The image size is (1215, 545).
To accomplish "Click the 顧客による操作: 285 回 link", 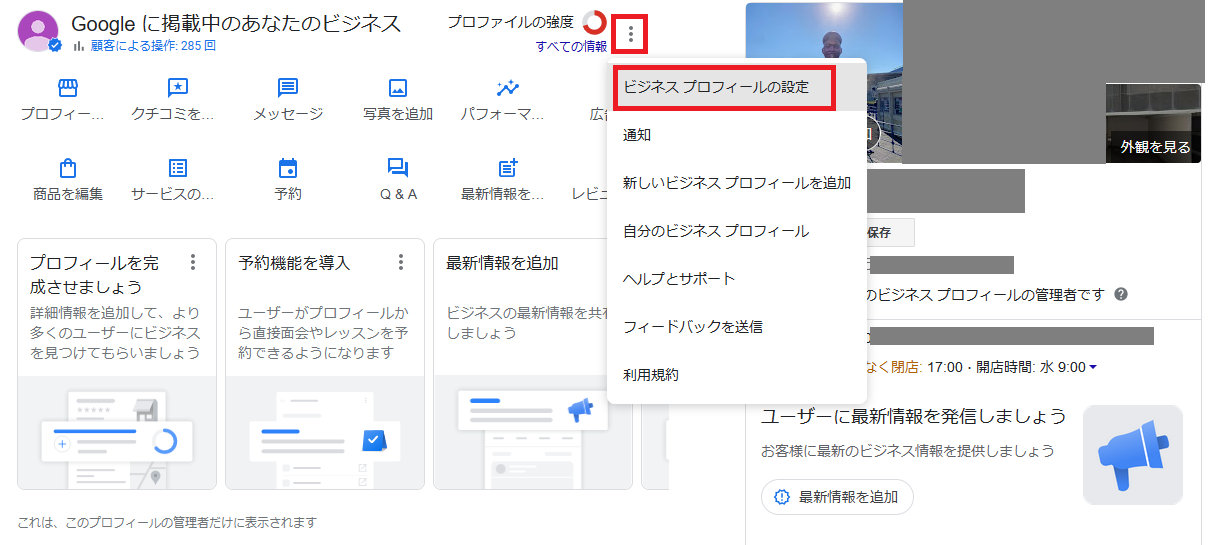I will pos(152,45).
